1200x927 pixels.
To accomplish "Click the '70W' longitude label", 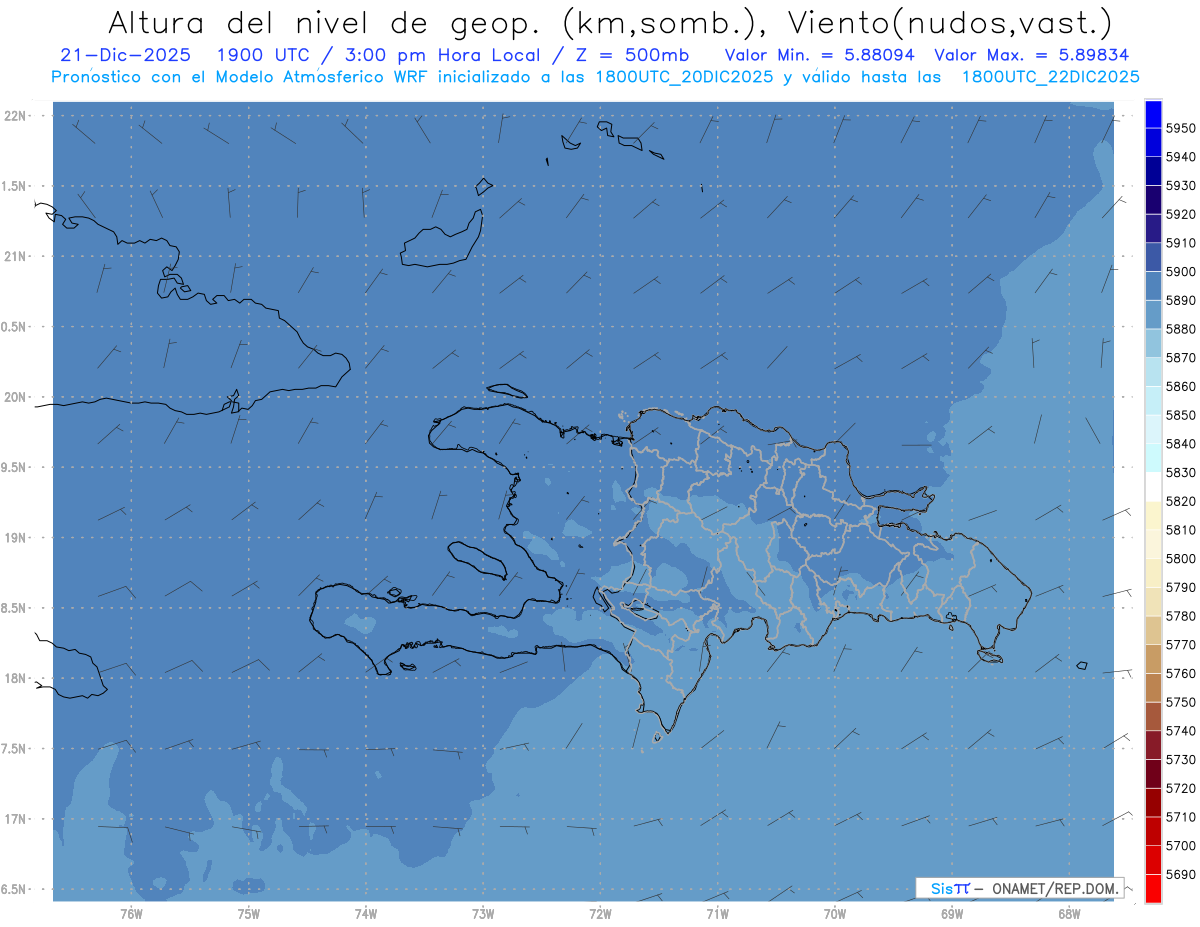I will (x=835, y=913).
